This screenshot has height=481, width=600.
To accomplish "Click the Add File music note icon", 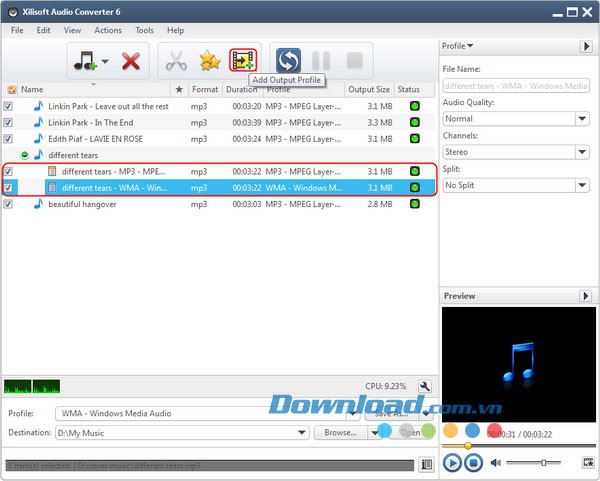I will click(85, 61).
